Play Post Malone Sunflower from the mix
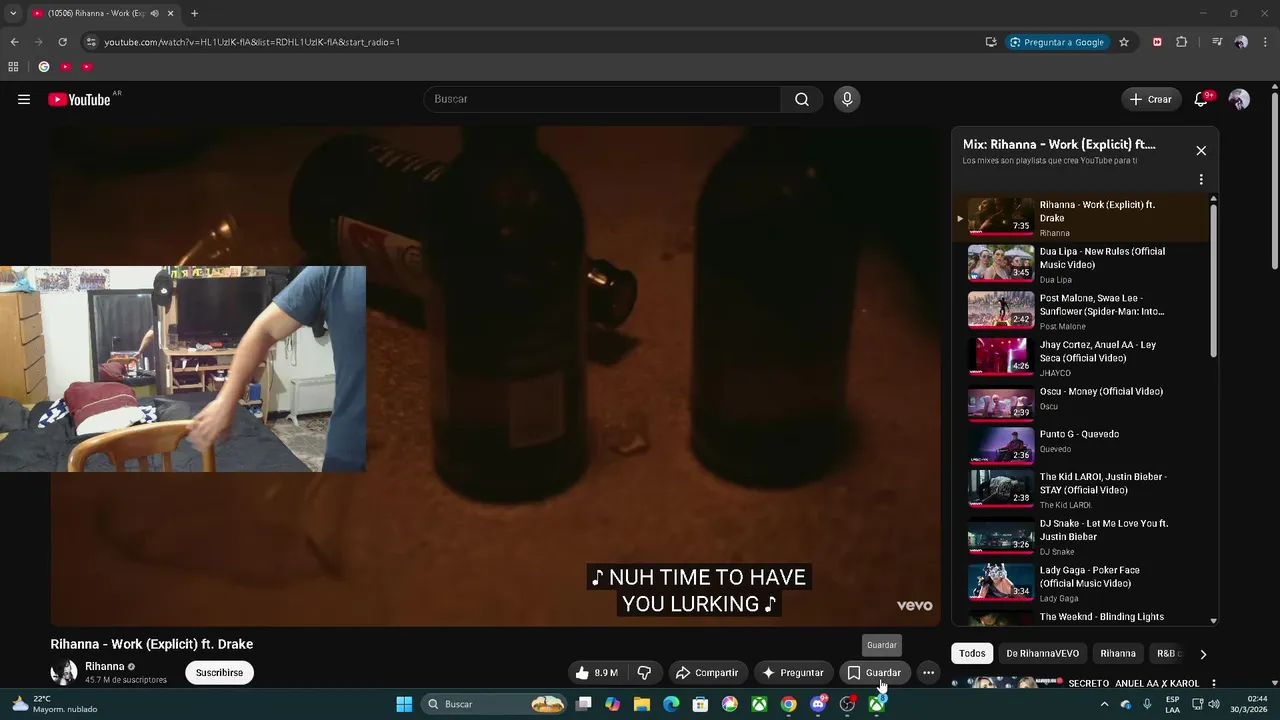The height and width of the screenshot is (720, 1280). click(x=1082, y=311)
